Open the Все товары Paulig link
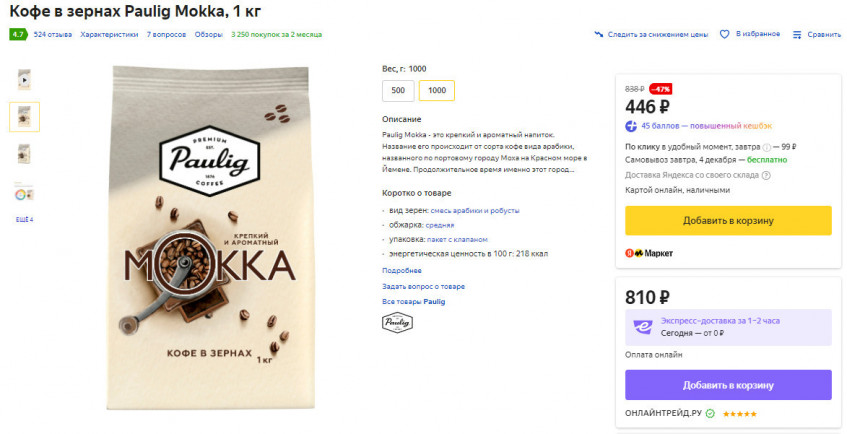This screenshot has width=847, height=434. click(x=413, y=301)
